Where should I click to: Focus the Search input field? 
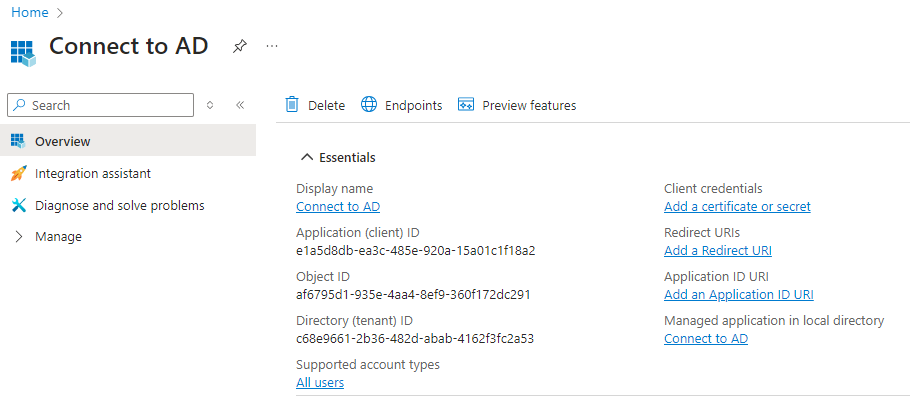click(100, 105)
